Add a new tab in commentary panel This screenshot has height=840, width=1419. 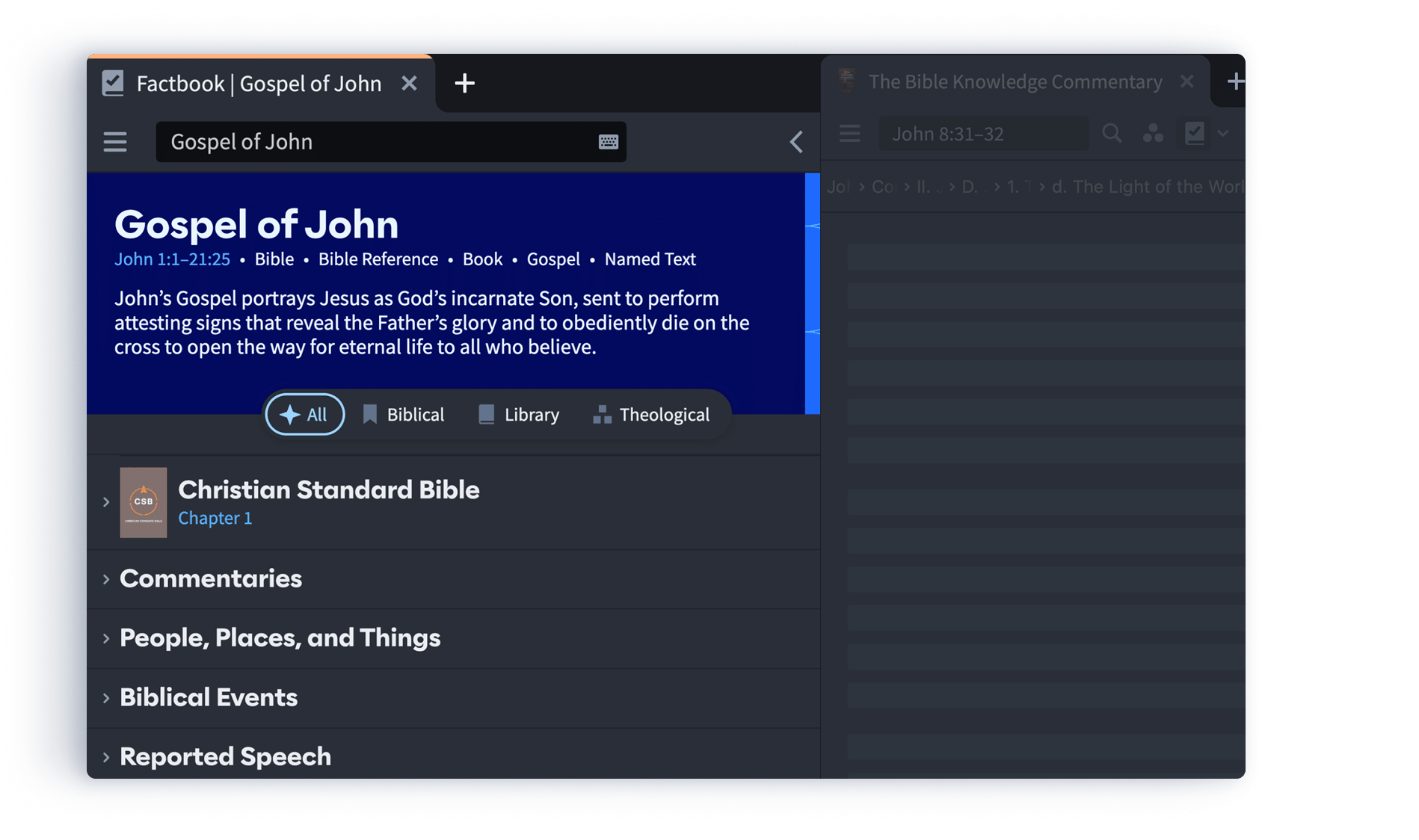pos(1235,81)
